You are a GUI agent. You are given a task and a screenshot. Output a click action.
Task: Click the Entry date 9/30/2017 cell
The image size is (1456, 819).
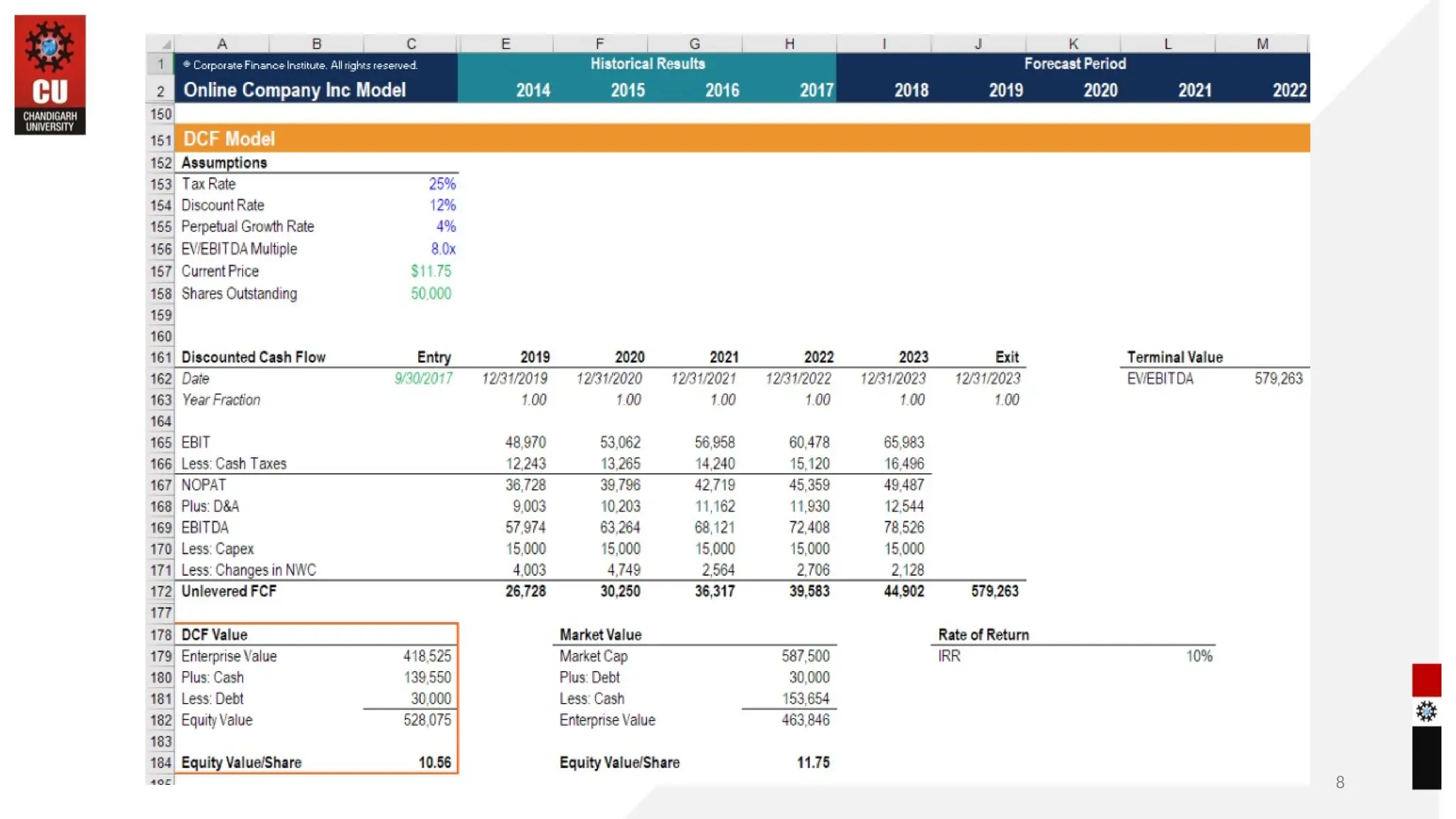click(x=423, y=379)
